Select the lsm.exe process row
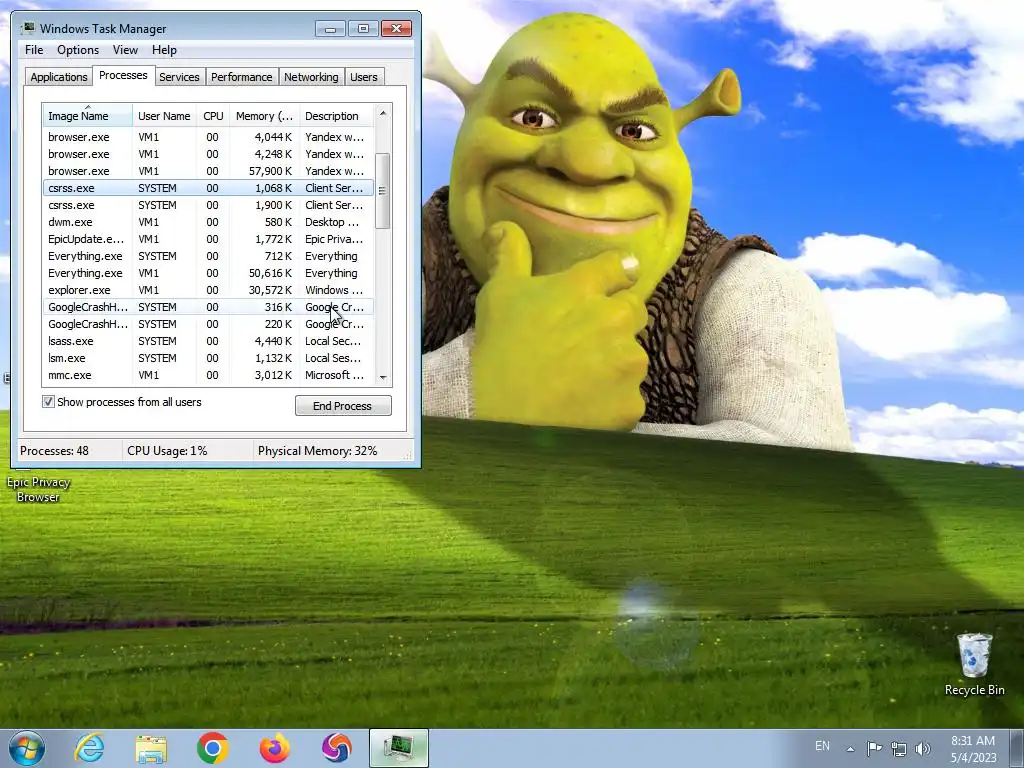This screenshot has width=1024, height=768. pos(208,358)
